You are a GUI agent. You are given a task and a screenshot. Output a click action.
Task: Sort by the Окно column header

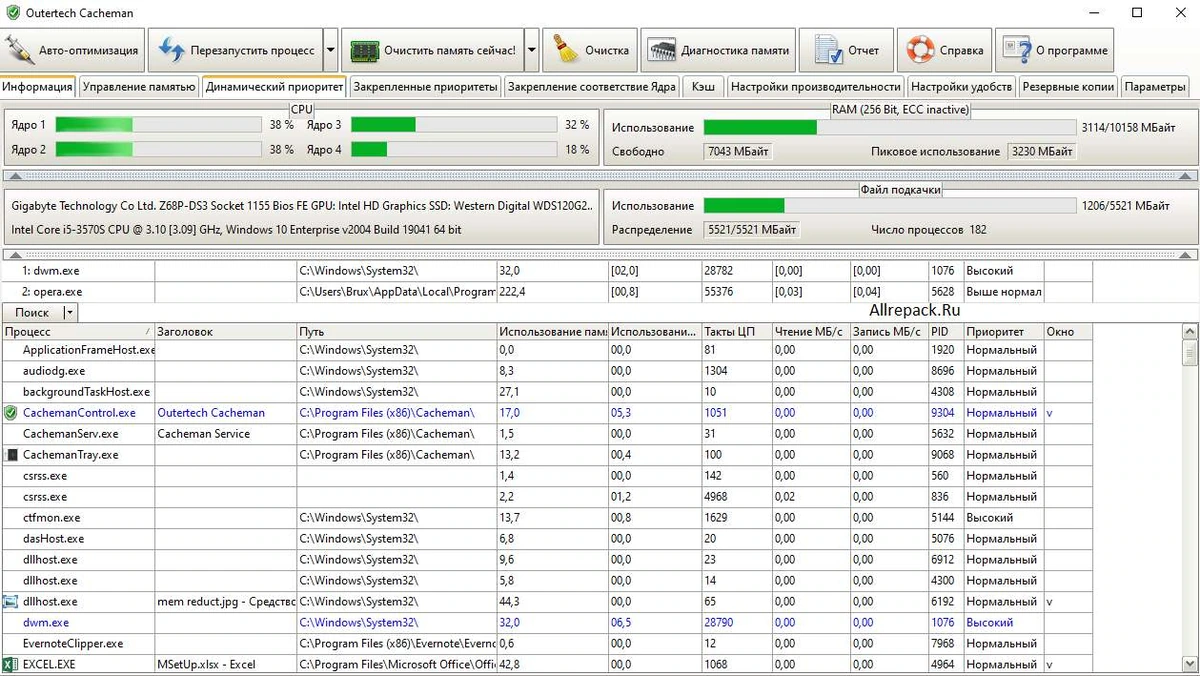[x=1068, y=331]
